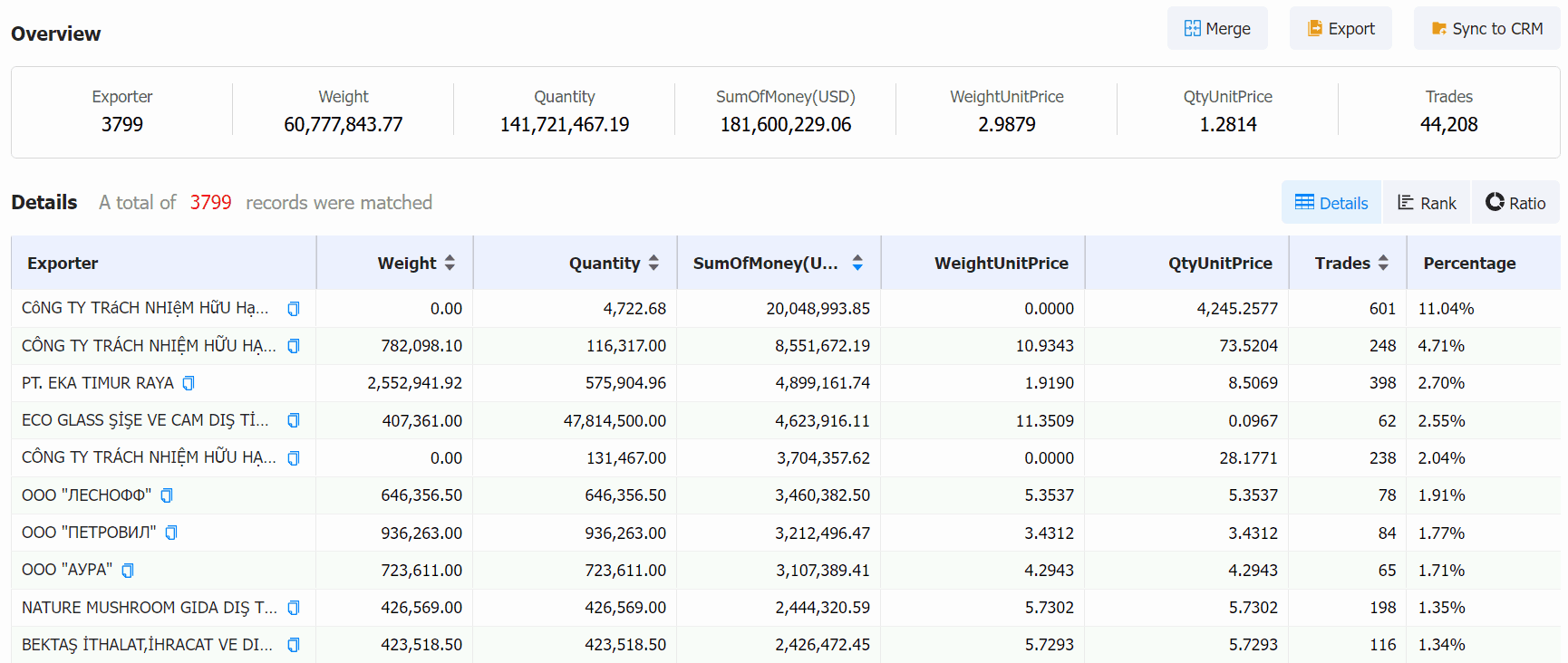
Task: Select the Details view tab
Action: [x=1331, y=203]
